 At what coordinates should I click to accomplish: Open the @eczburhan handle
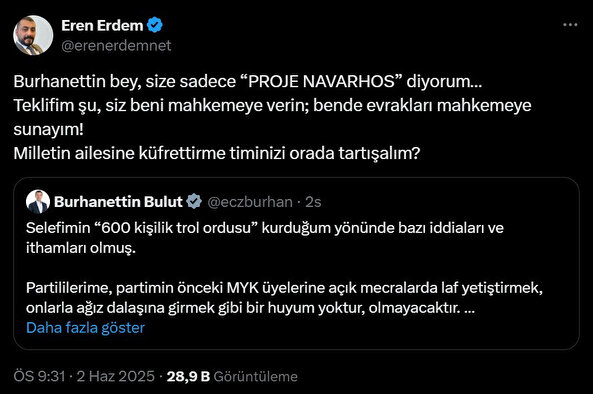click(x=250, y=202)
